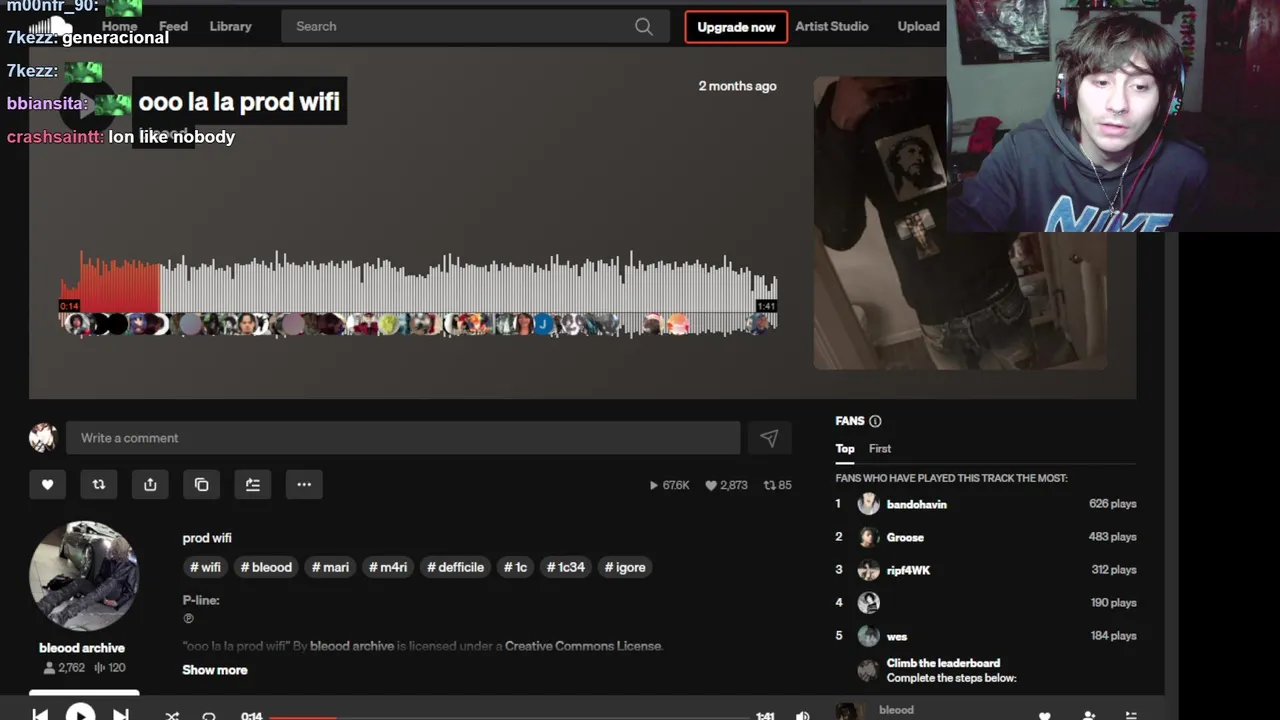Click the Write a comment field
This screenshot has width=1280, height=720.
[x=403, y=438]
